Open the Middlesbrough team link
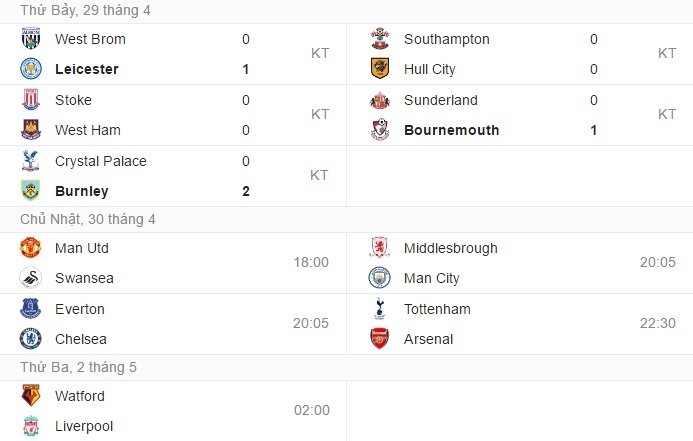693x441 pixels. click(450, 248)
